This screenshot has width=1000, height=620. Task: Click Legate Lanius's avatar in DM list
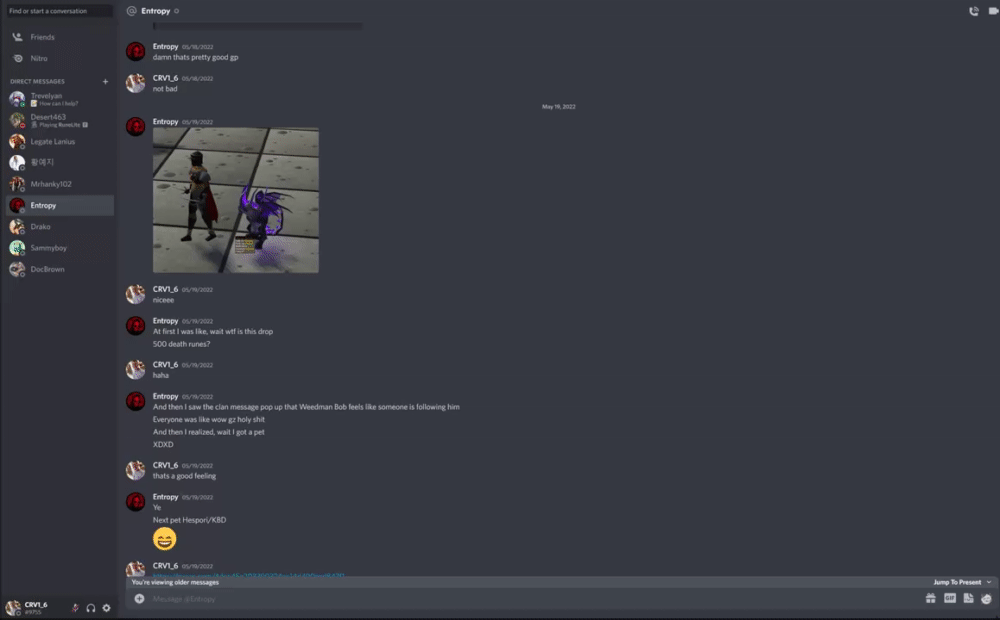(17, 142)
